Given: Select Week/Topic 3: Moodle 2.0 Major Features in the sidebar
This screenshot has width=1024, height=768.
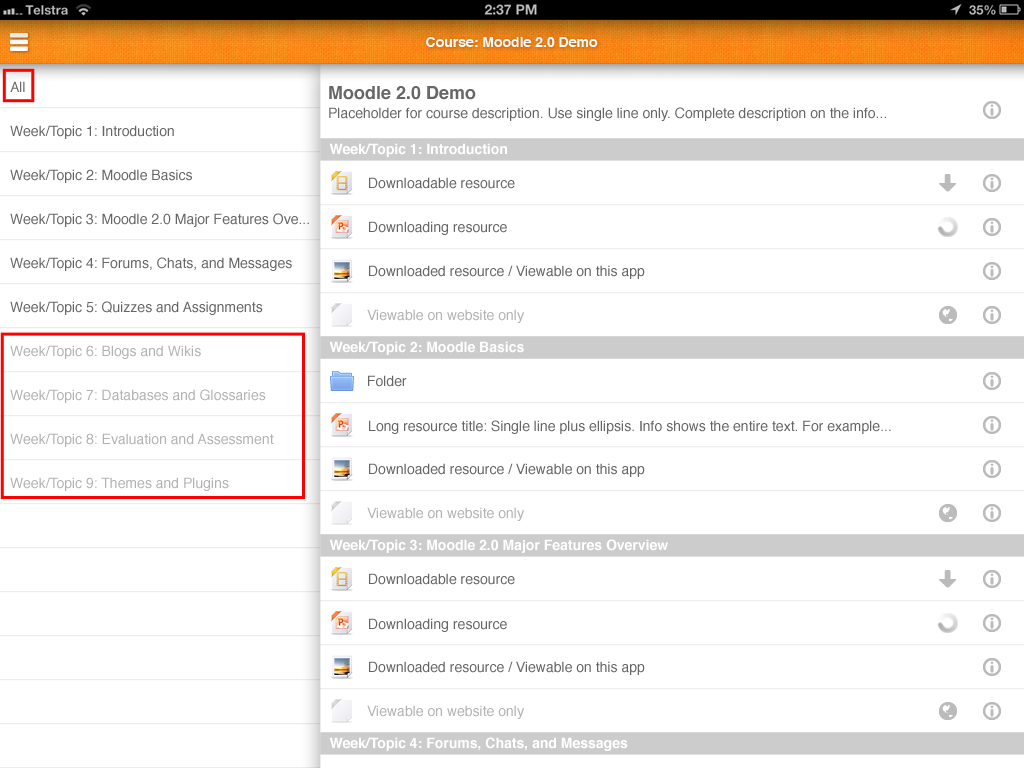Looking at the screenshot, I should 159,219.
